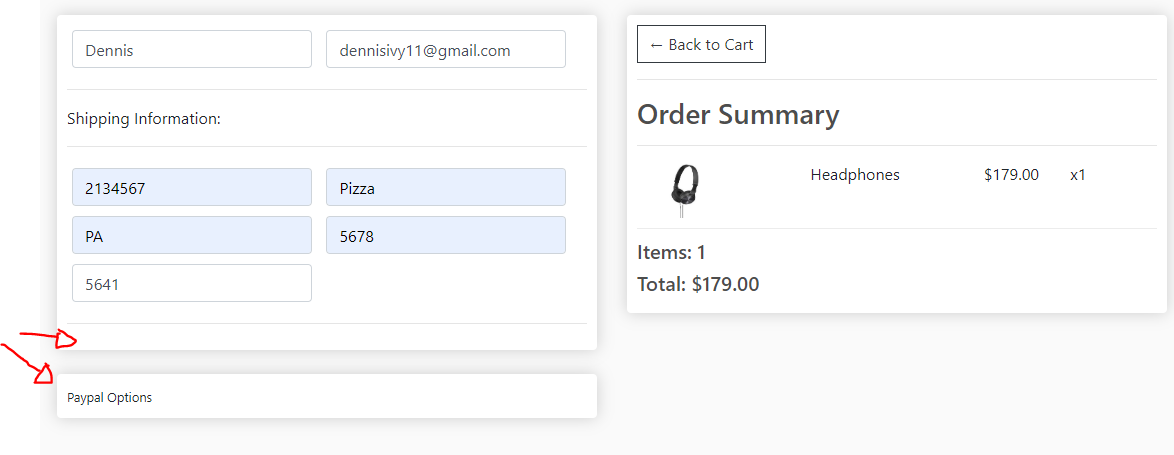The image size is (1174, 455).
Task: Go back using the Back to Cart button
Action: [701, 44]
